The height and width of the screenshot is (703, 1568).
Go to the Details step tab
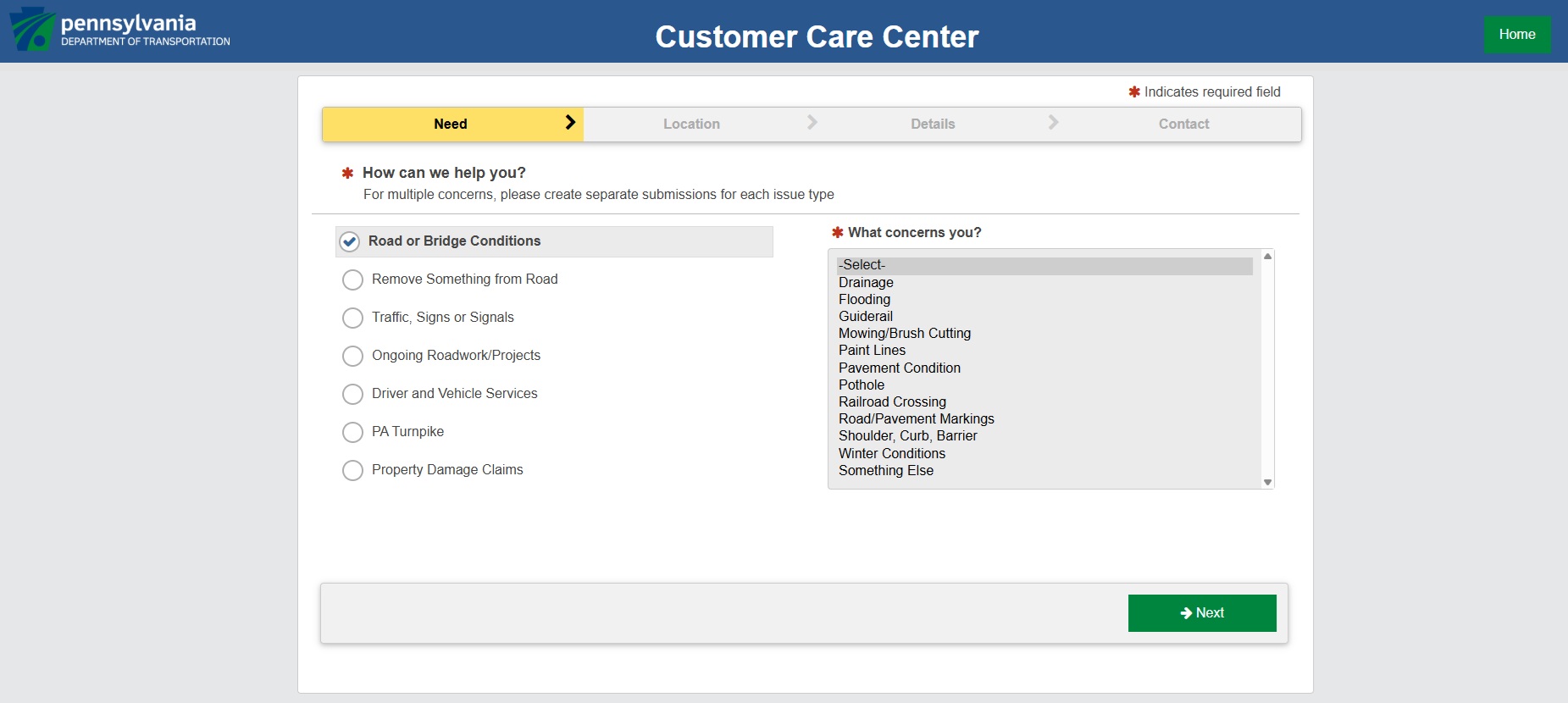click(x=933, y=124)
